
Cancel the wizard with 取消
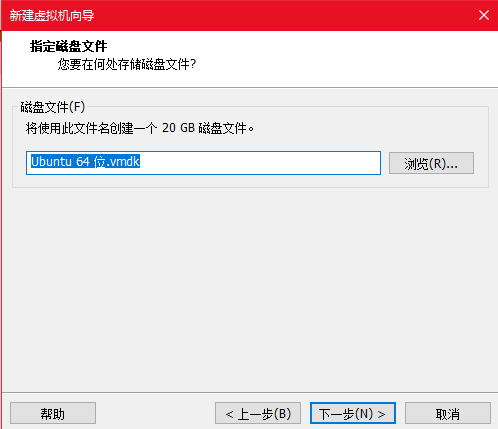click(448, 413)
